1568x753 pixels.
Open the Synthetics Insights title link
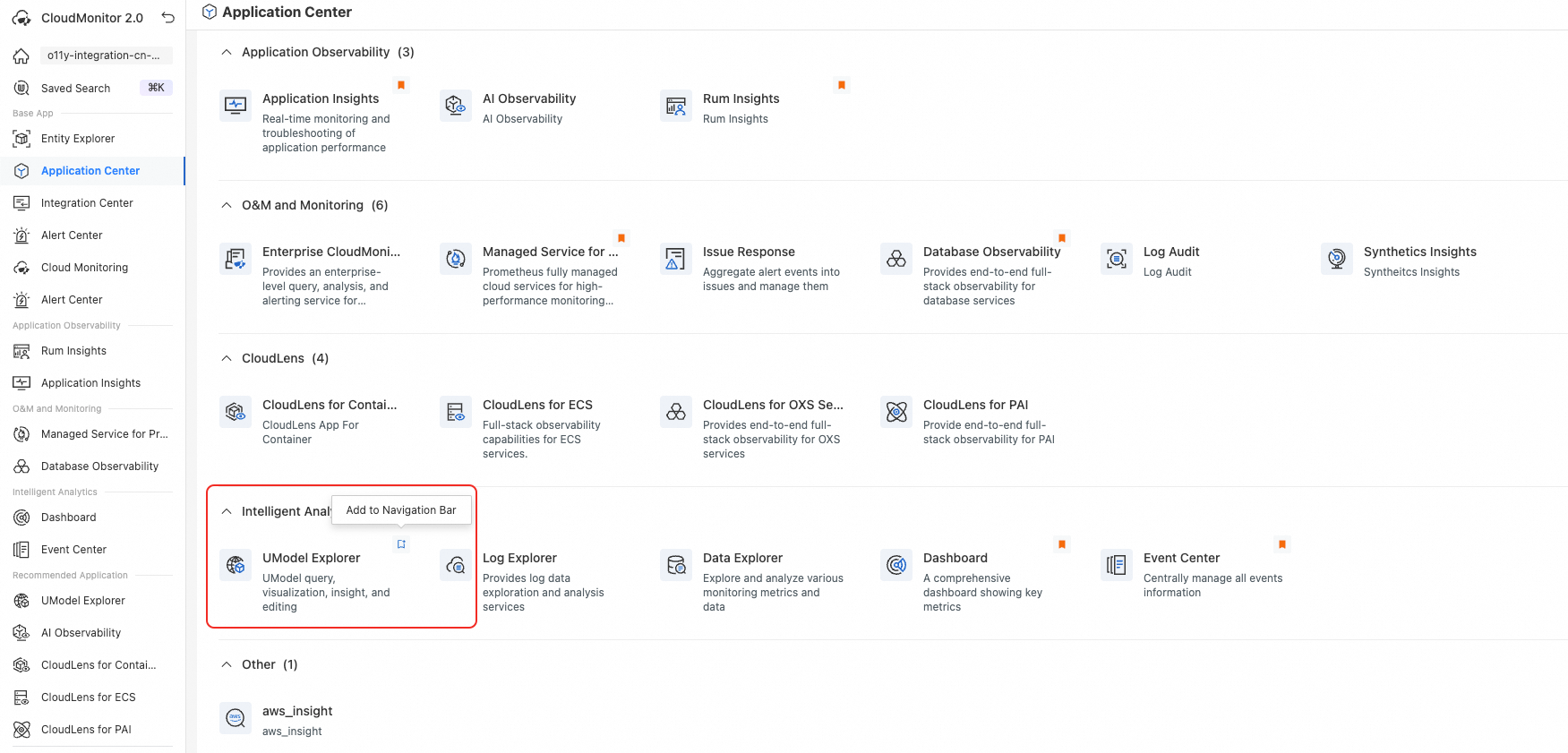[x=1419, y=252]
